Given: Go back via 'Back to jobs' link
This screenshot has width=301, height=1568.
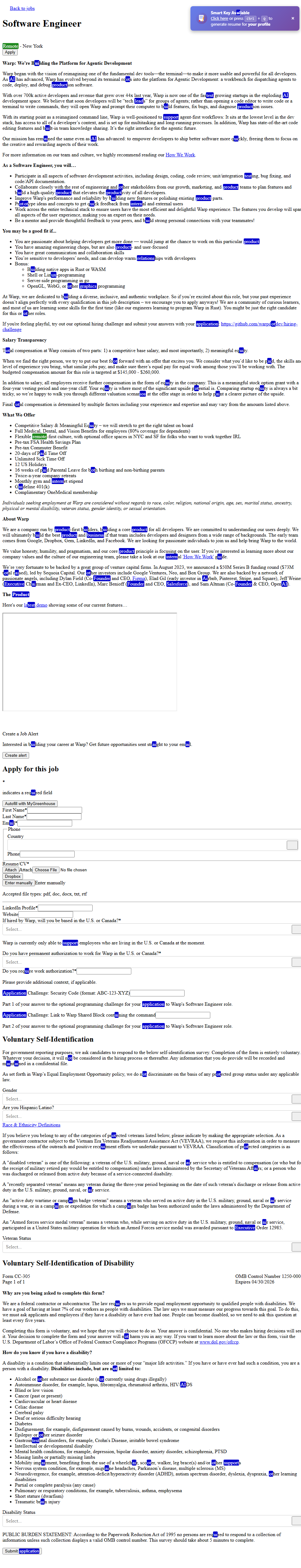Looking at the screenshot, I should 22,9.
